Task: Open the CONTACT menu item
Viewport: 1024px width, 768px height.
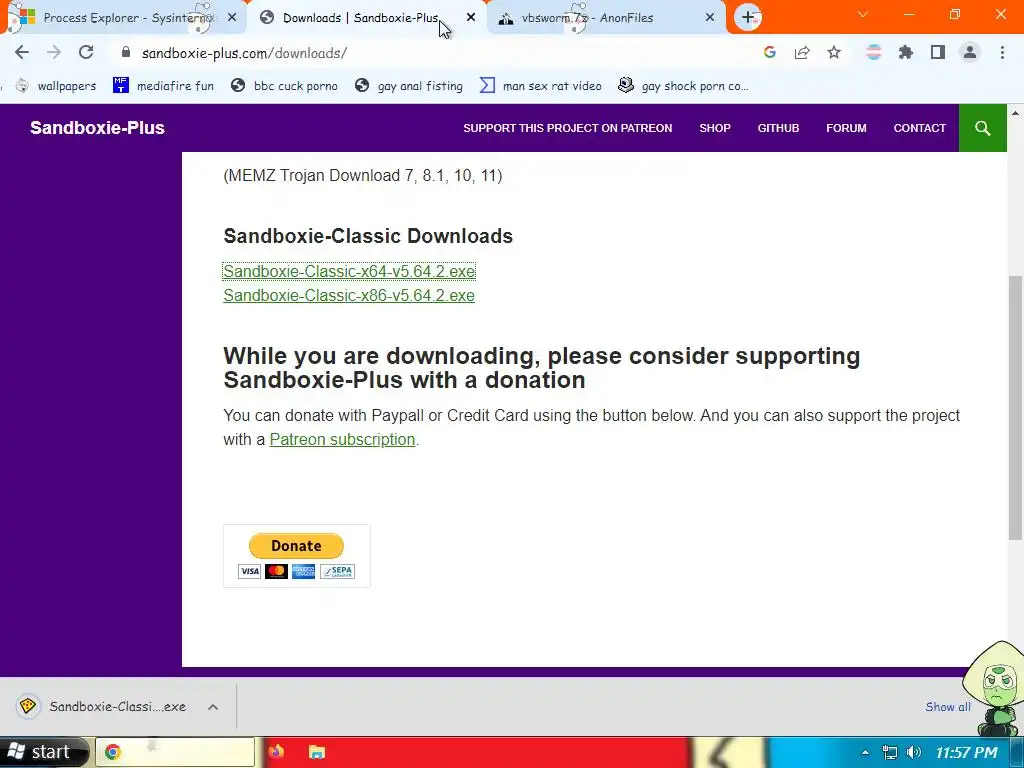Action: (920, 128)
